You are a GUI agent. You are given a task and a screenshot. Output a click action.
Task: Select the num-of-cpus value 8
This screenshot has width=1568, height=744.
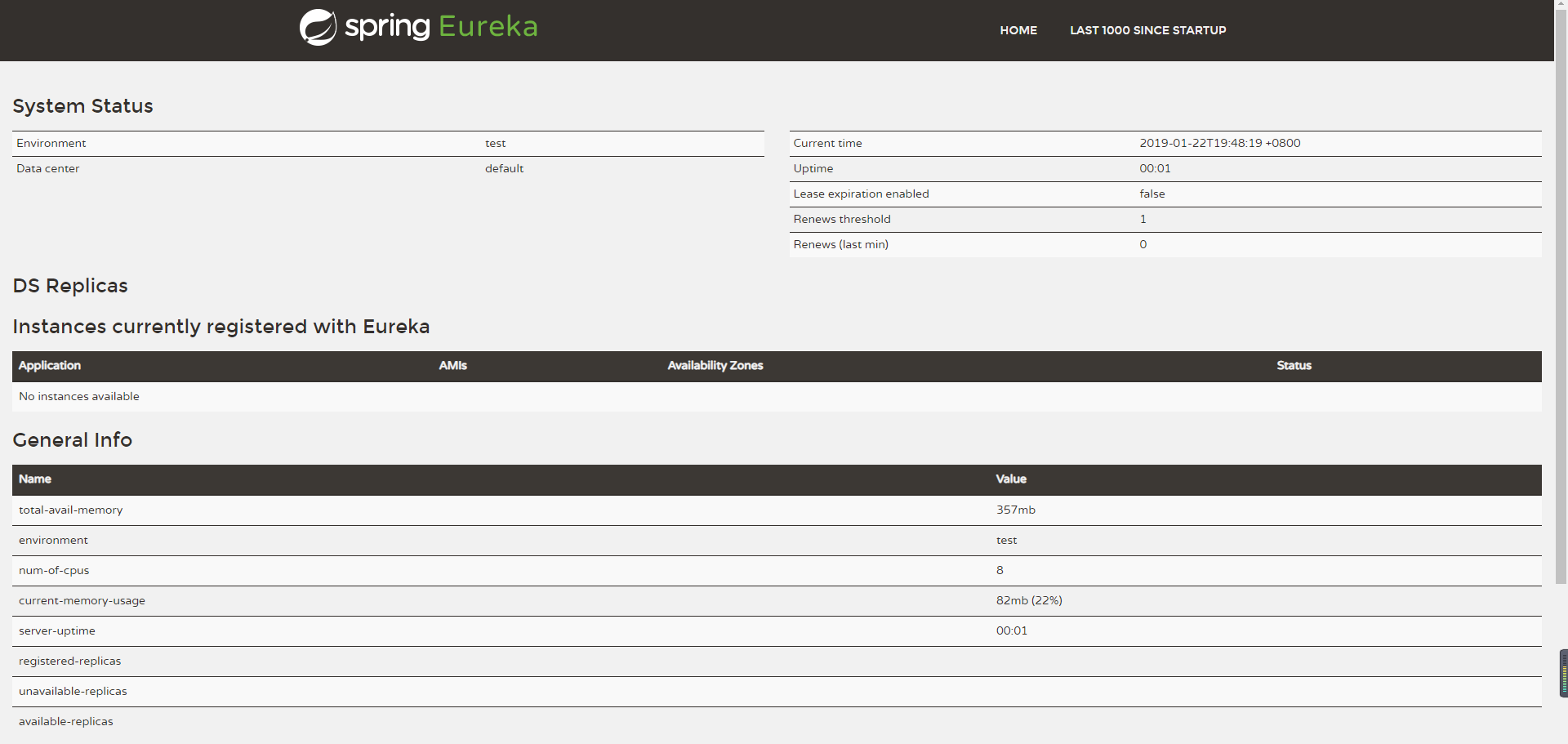pos(1000,570)
